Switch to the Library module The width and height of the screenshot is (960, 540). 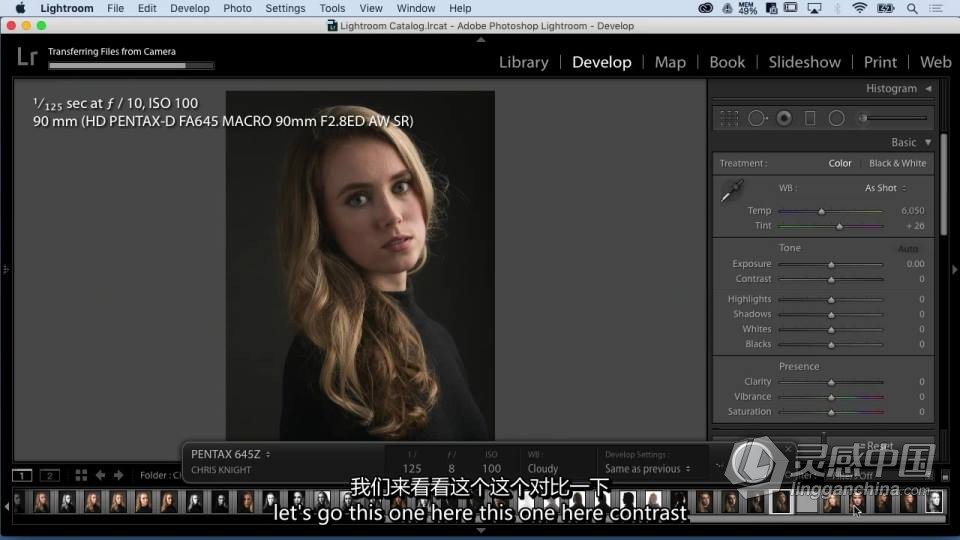pyautogui.click(x=523, y=62)
